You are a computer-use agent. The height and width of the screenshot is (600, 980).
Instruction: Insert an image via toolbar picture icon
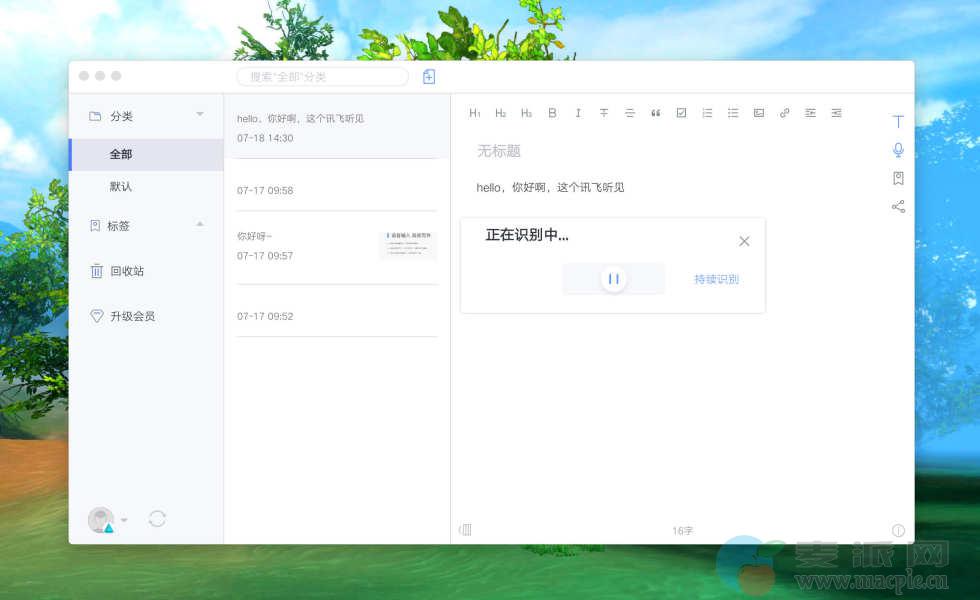coord(759,113)
